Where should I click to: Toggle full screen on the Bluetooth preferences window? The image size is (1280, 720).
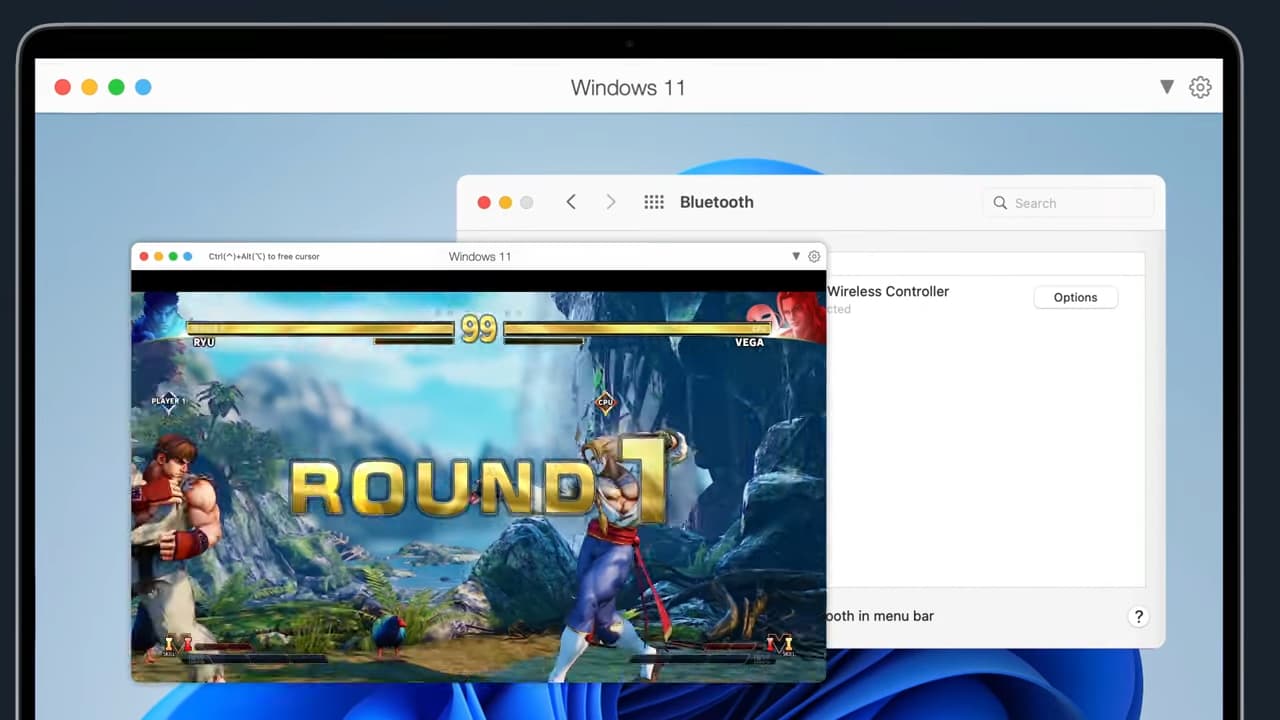click(526, 202)
